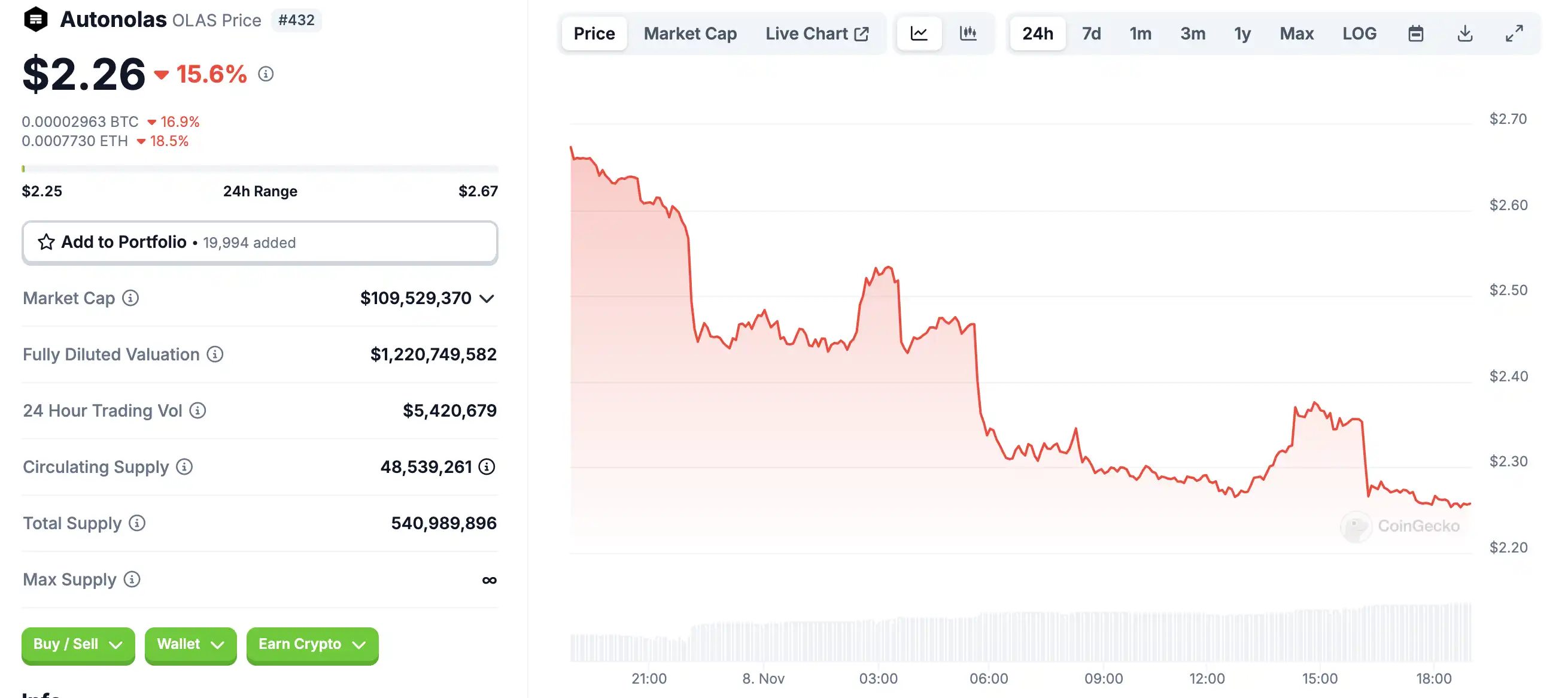Expand chart to fullscreen
This screenshot has height=698, width=1568.
tap(1514, 34)
